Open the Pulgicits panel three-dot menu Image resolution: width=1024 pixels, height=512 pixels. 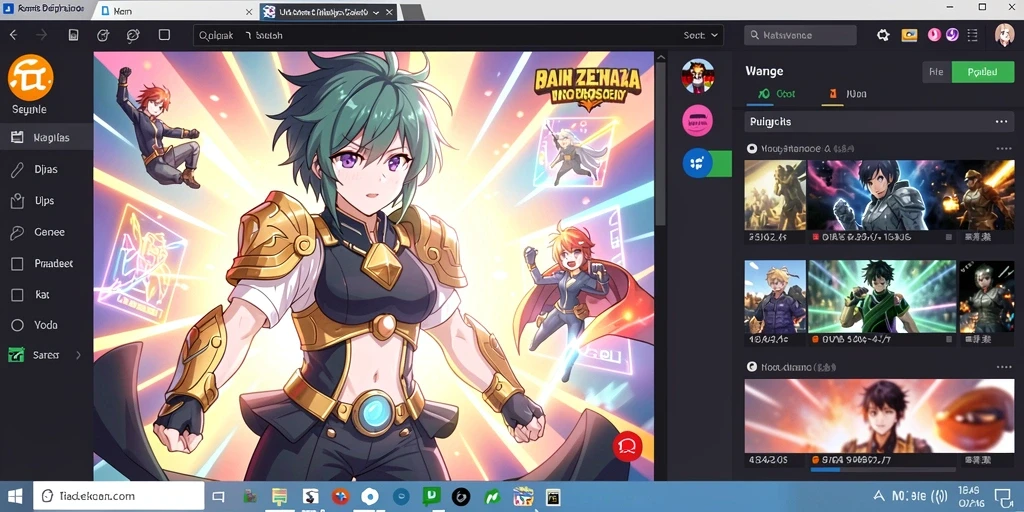point(1001,122)
